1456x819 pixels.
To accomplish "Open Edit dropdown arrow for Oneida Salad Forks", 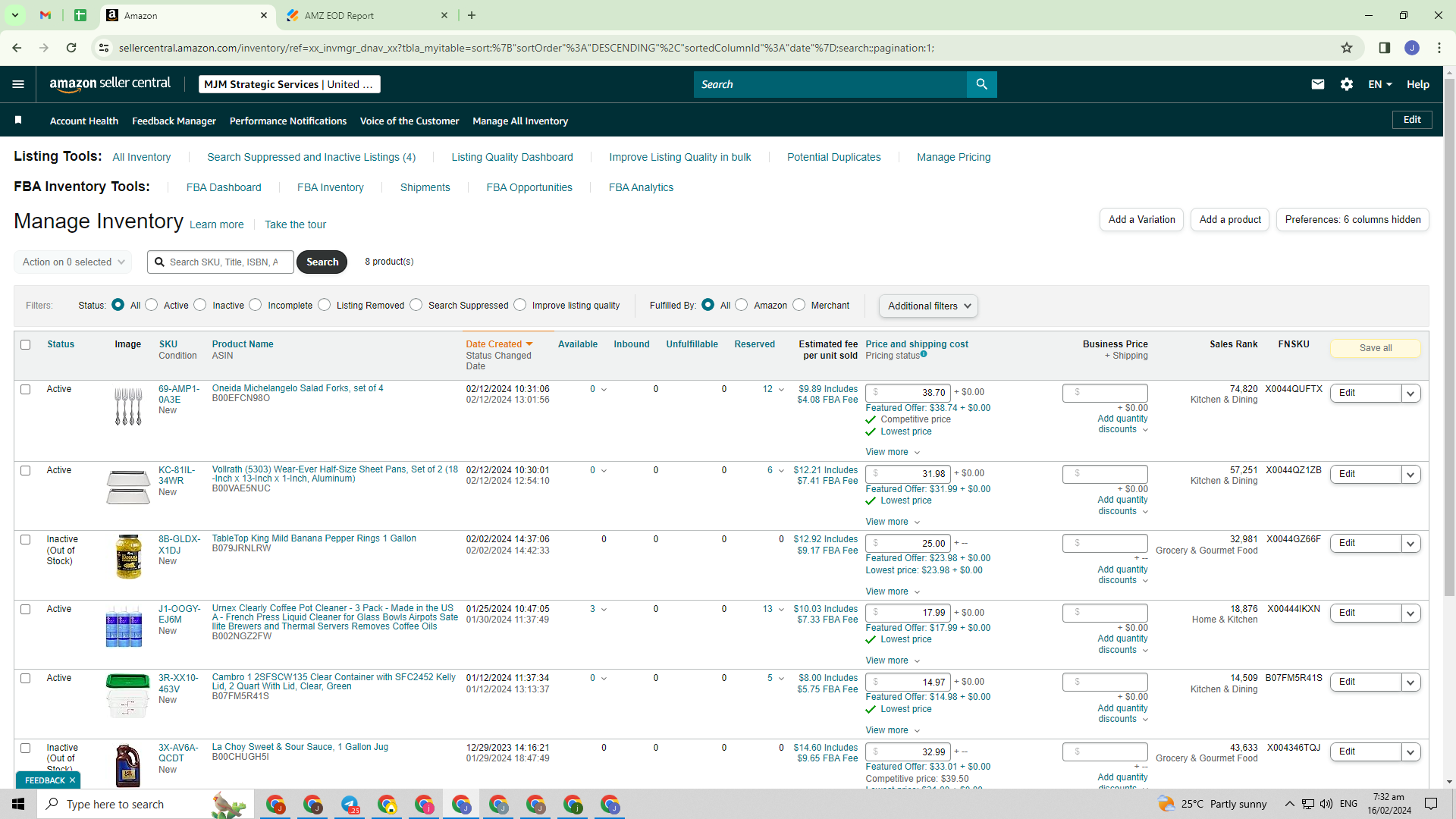I will (x=1410, y=393).
